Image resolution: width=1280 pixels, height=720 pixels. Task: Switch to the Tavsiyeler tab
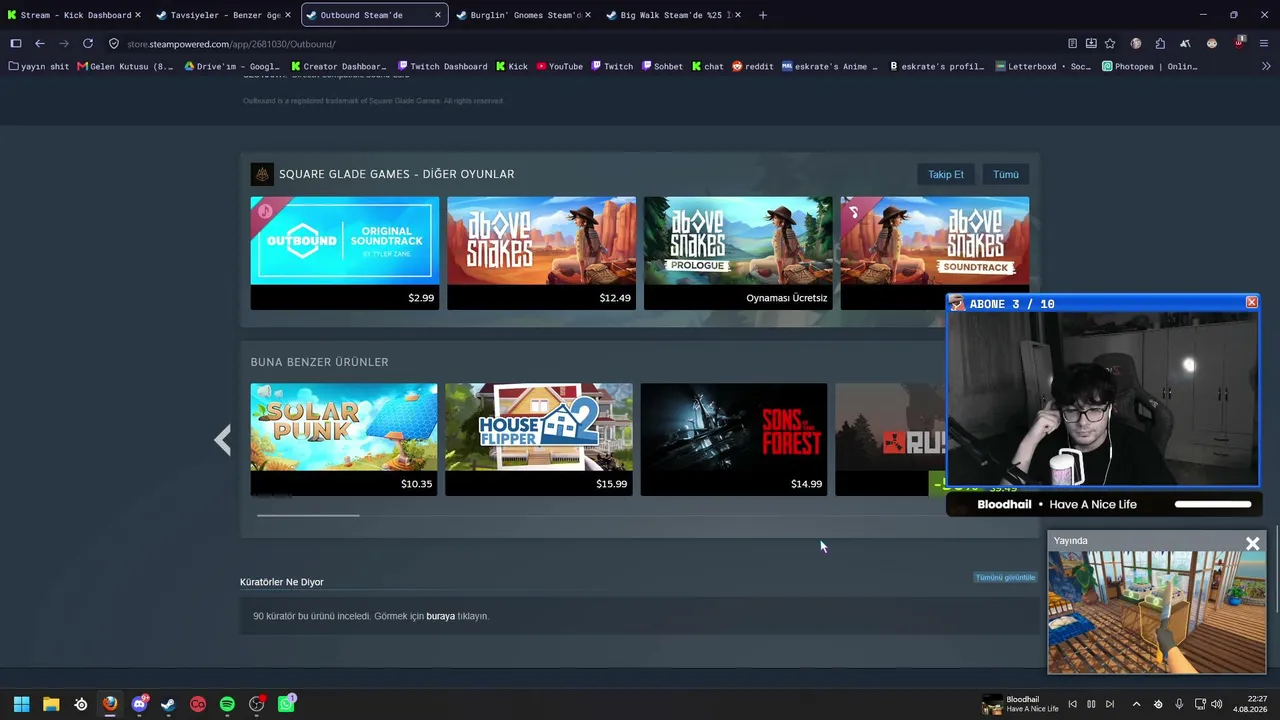coord(223,15)
